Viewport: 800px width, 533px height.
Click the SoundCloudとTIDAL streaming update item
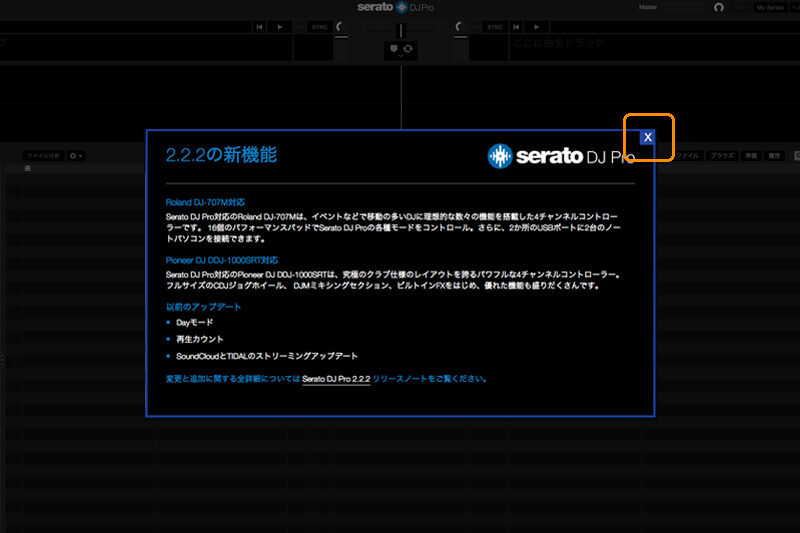coord(267,356)
